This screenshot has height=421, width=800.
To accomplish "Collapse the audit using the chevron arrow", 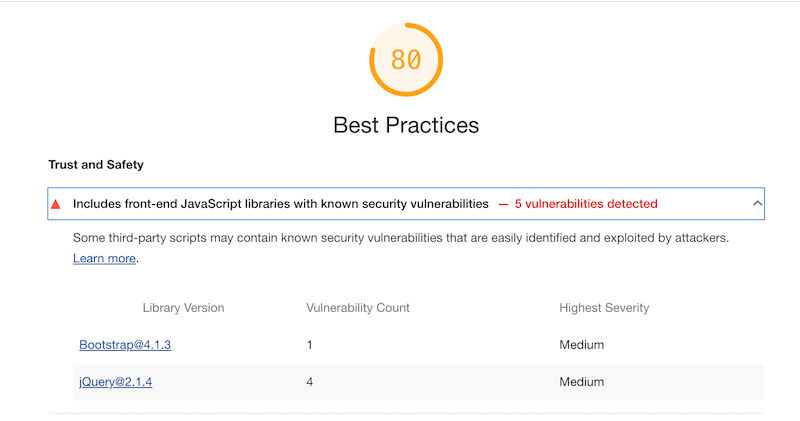I will (x=757, y=204).
